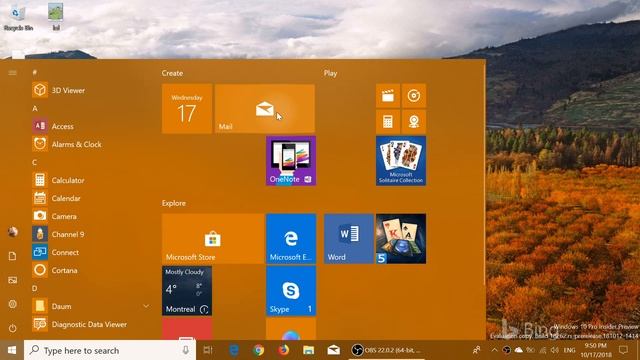The image size is (640, 360).
Task: Show hidden system tray icons
Action: 494,350
